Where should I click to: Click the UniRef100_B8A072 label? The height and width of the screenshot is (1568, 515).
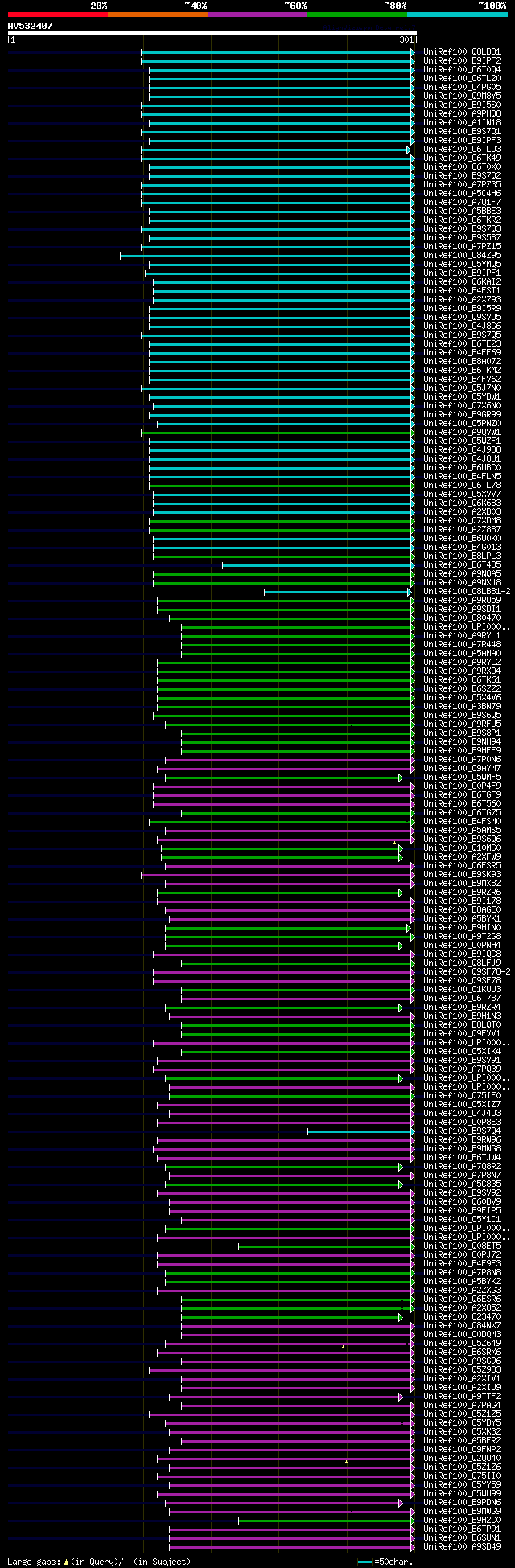(462, 361)
